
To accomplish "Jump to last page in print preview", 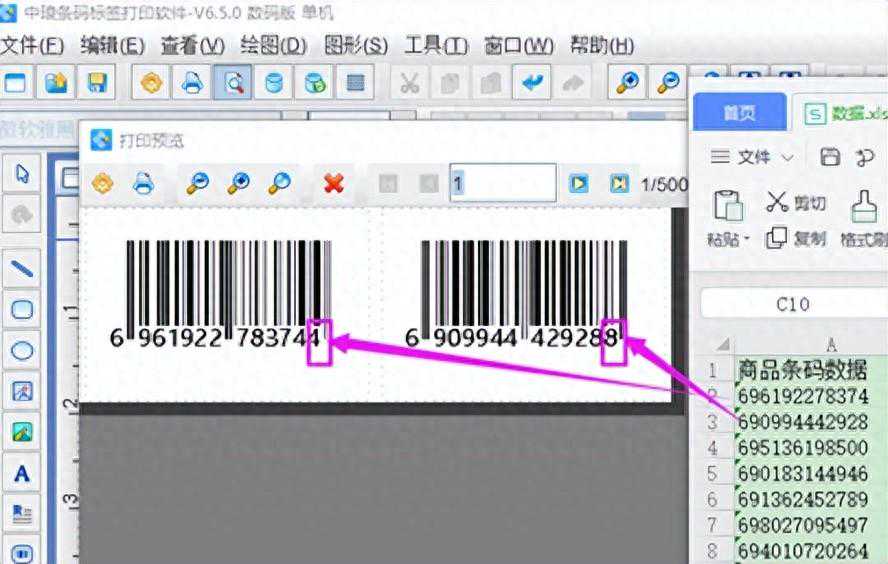I will [x=619, y=183].
